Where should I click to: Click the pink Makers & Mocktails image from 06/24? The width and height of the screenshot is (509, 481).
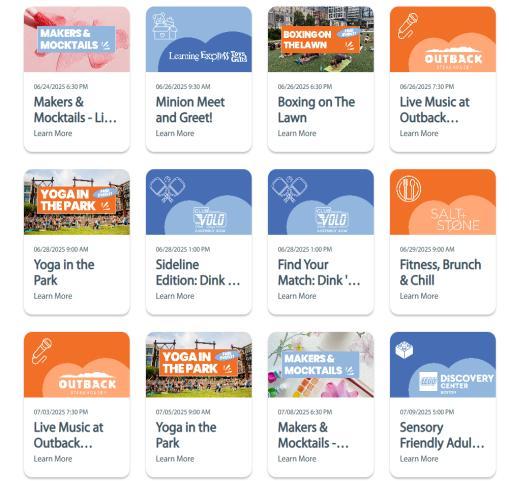77,39
